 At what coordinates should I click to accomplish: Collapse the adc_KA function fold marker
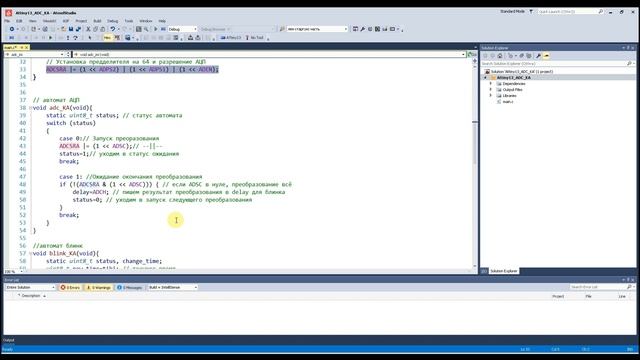pyautogui.click(x=30, y=108)
